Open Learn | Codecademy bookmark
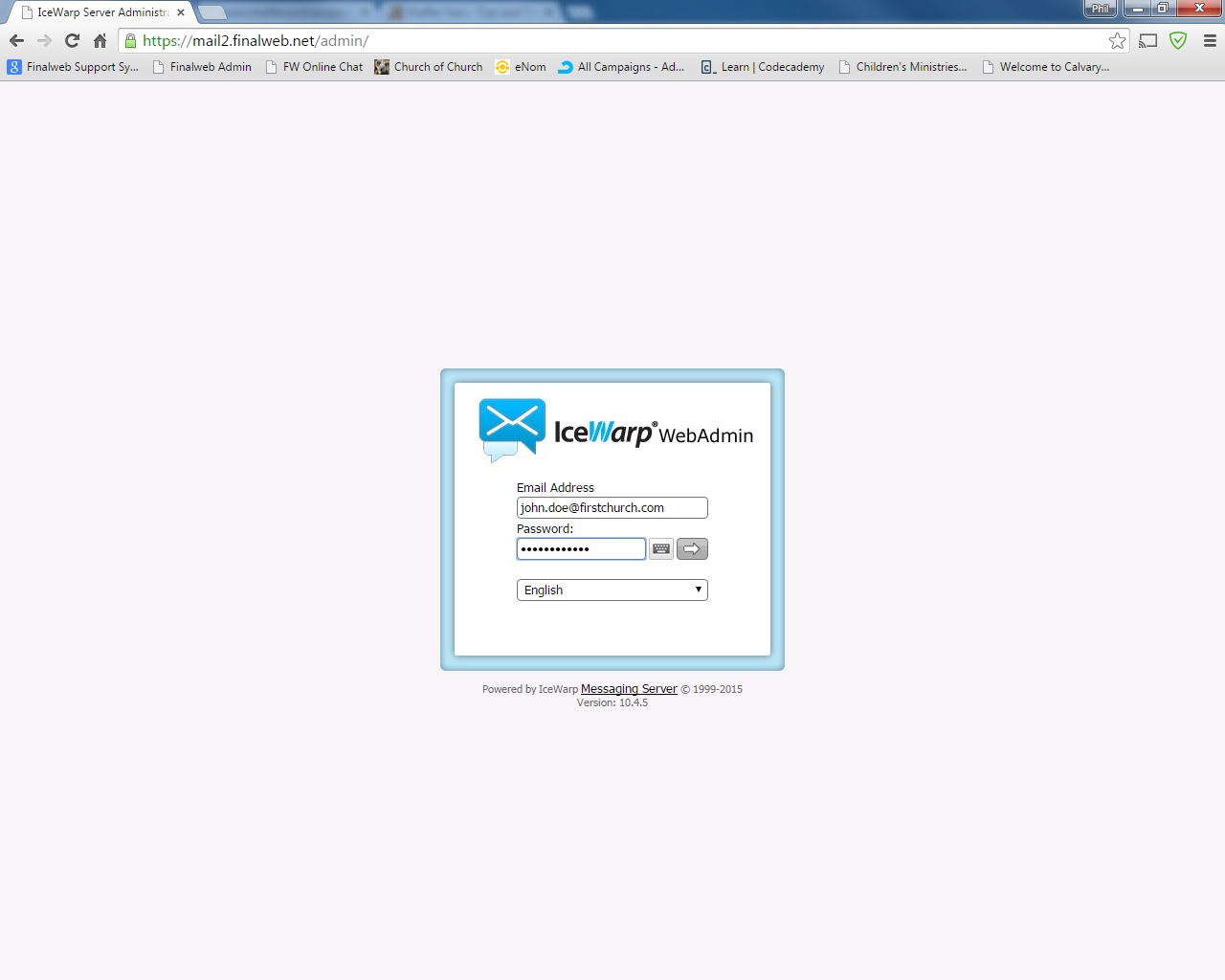This screenshot has height=980, width=1225. tap(763, 67)
